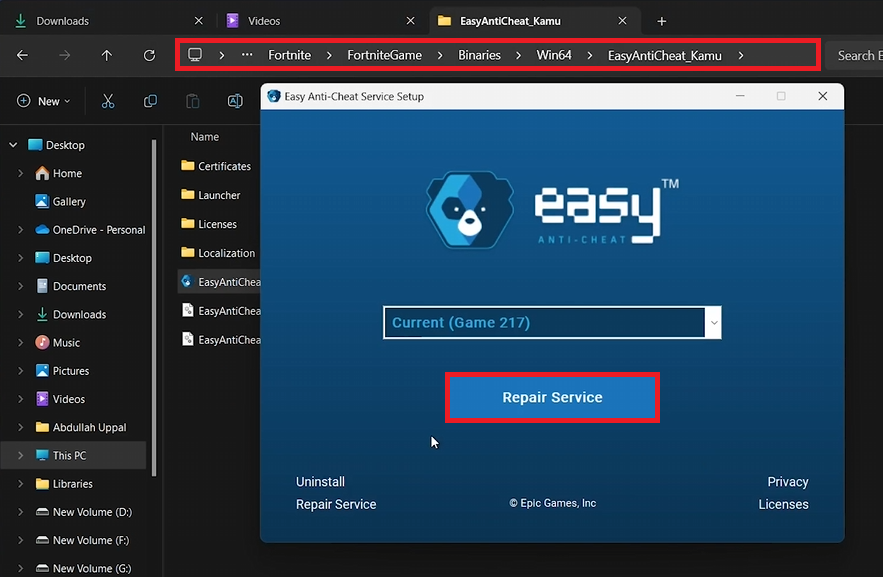
Task: Expand the New Volume (D:) node
Action: [21, 512]
